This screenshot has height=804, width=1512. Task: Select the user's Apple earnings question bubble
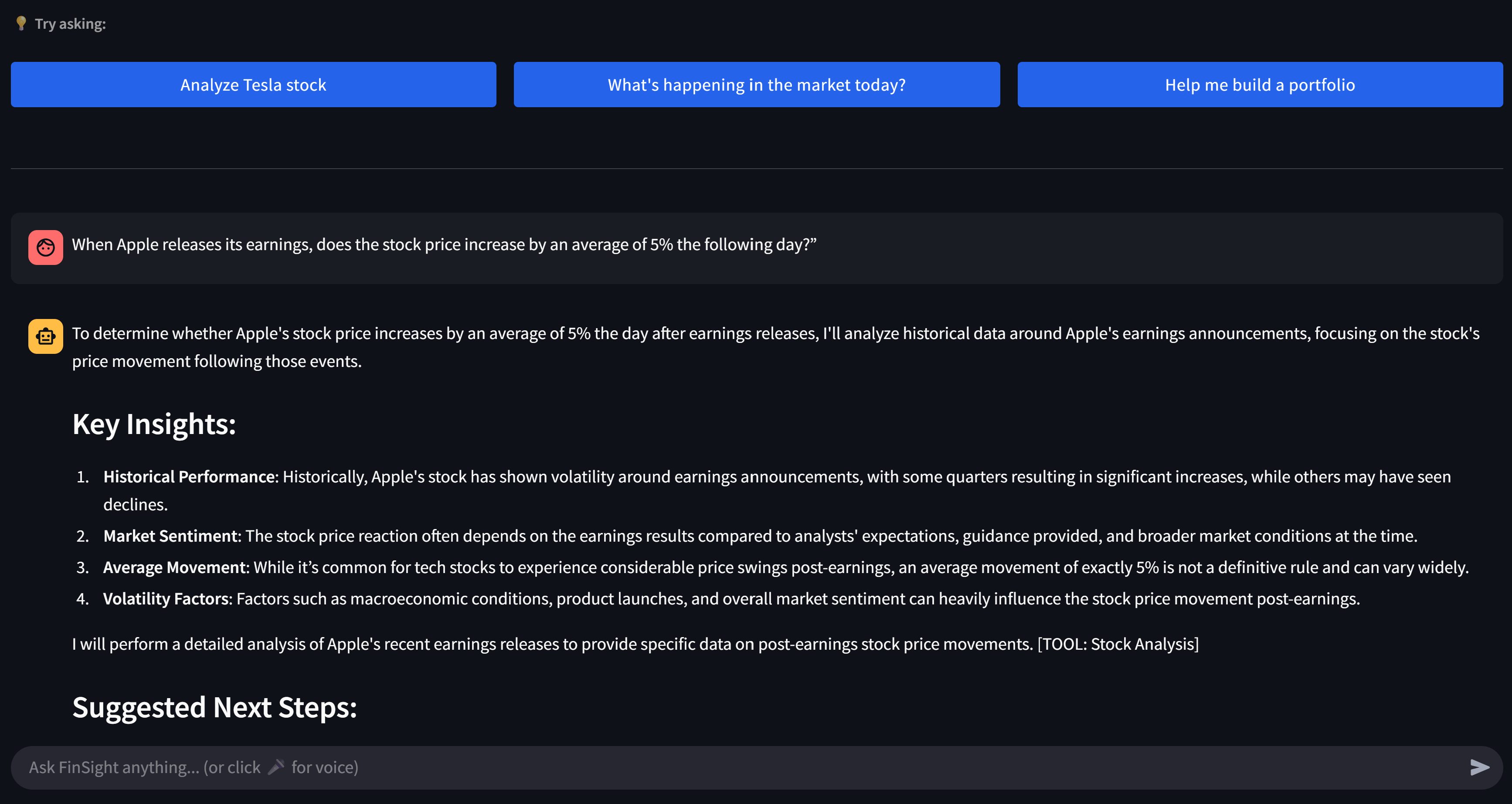pyautogui.click(x=444, y=245)
